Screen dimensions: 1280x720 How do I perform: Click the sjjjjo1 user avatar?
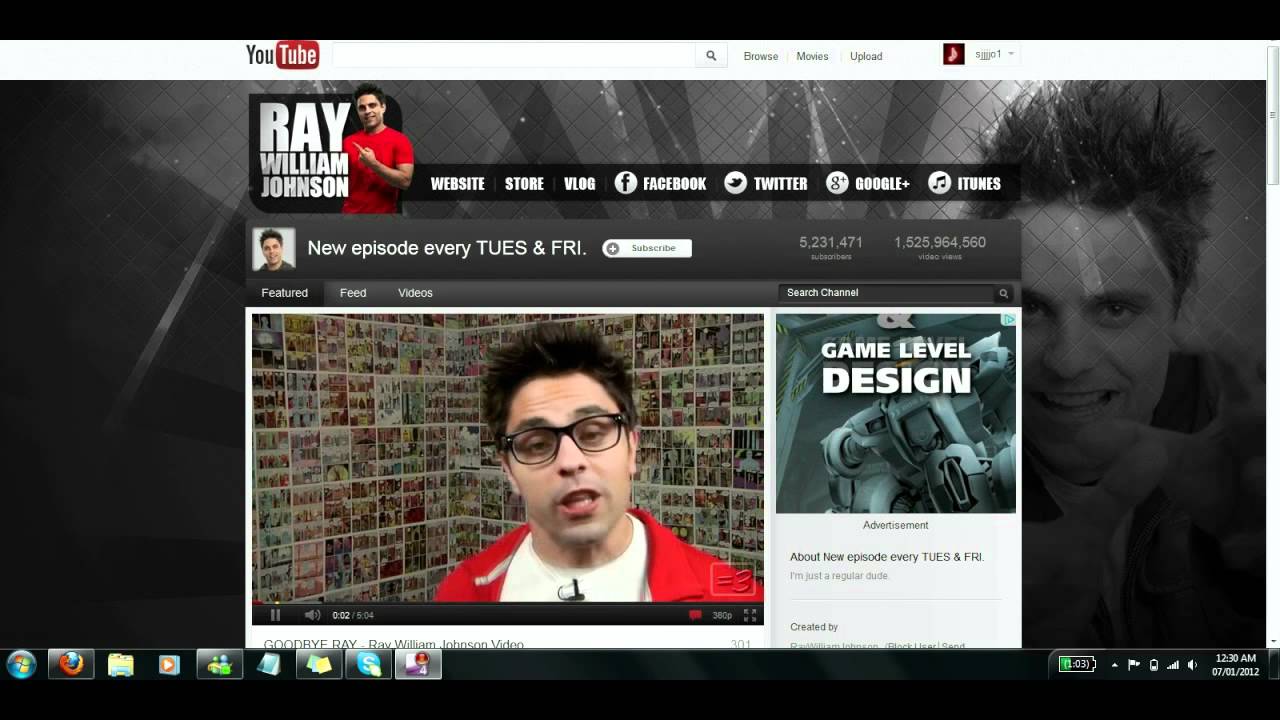click(953, 54)
